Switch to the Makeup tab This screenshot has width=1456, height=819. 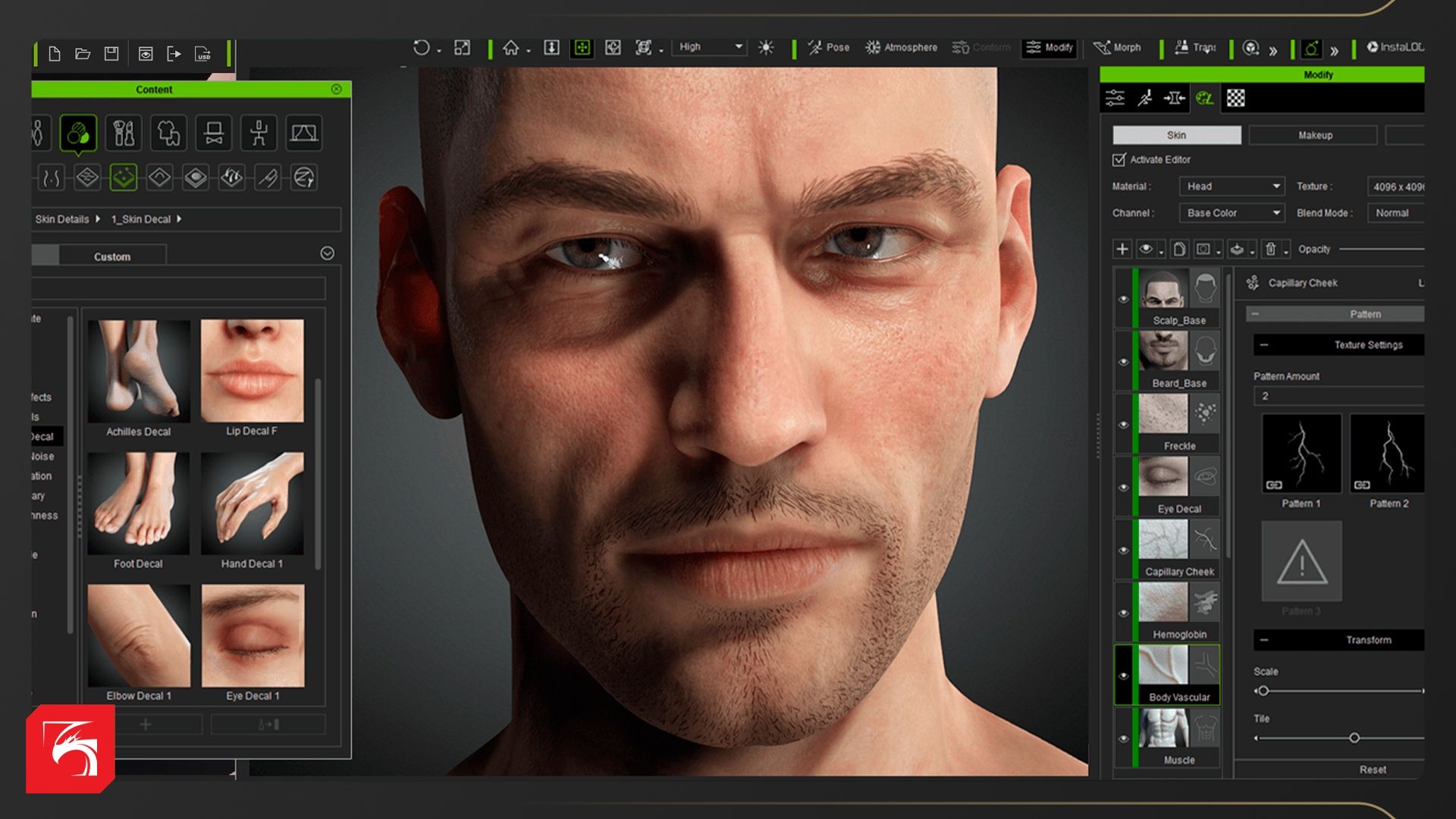pos(1314,135)
